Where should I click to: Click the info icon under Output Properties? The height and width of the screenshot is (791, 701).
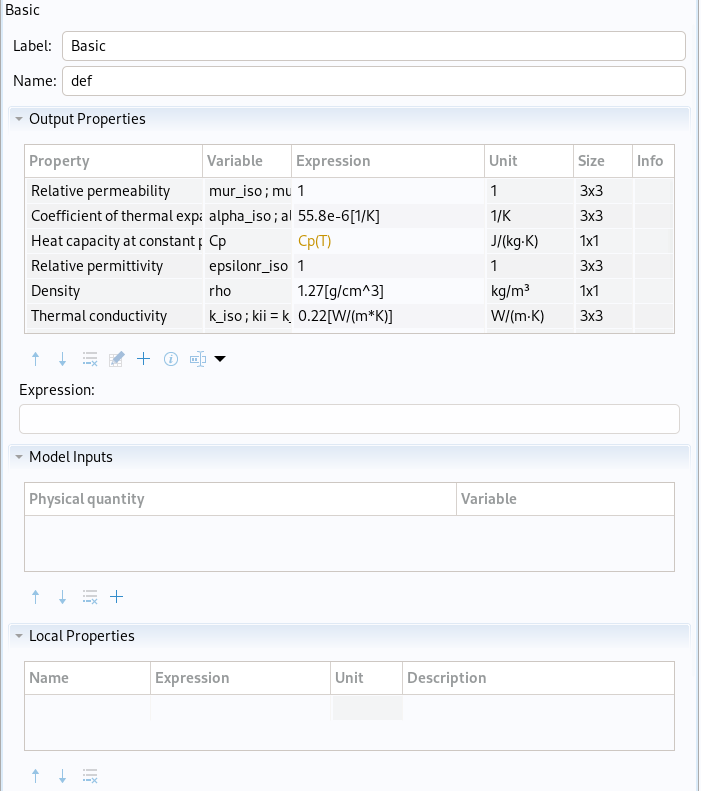coord(170,359)
